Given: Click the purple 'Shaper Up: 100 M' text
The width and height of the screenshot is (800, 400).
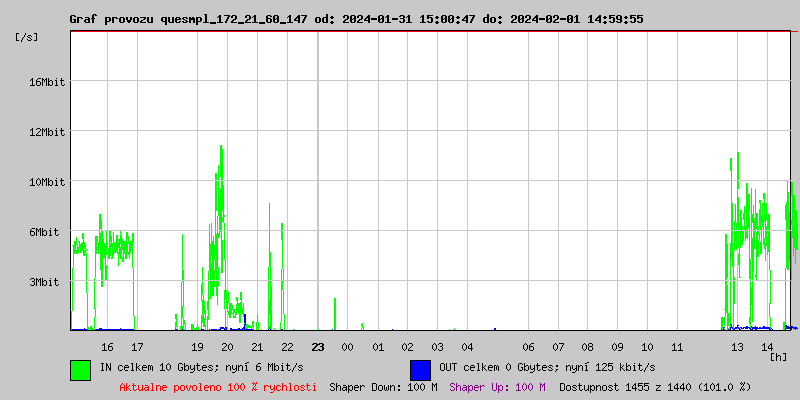Looking at the screenshot, I should pos(497,387).
